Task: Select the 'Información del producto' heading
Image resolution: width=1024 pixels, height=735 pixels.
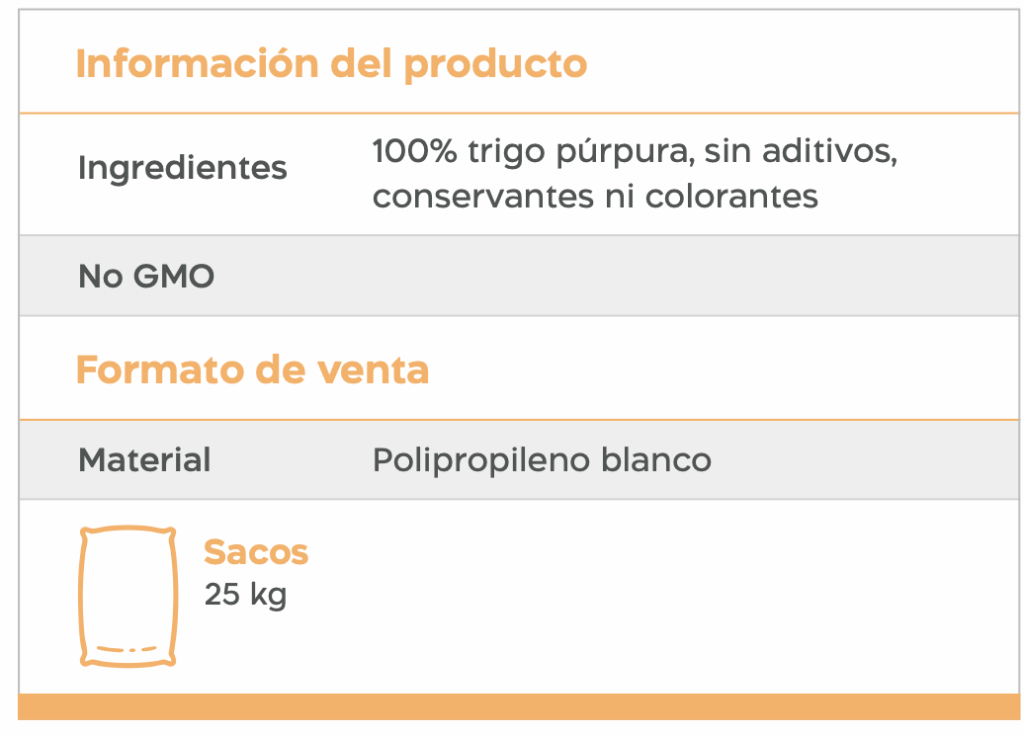Action: [331, 64]
